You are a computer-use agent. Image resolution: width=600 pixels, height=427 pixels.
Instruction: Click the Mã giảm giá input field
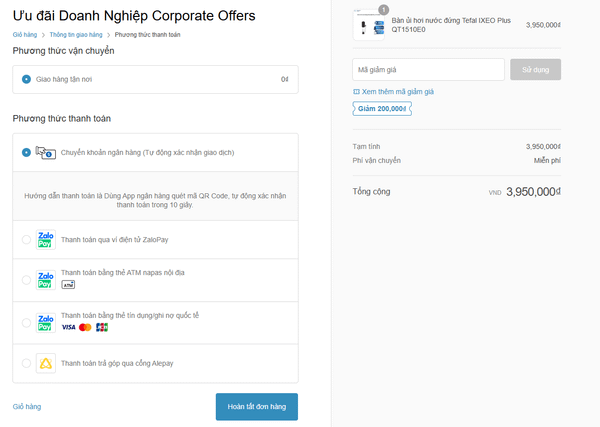tap(428, 69)
